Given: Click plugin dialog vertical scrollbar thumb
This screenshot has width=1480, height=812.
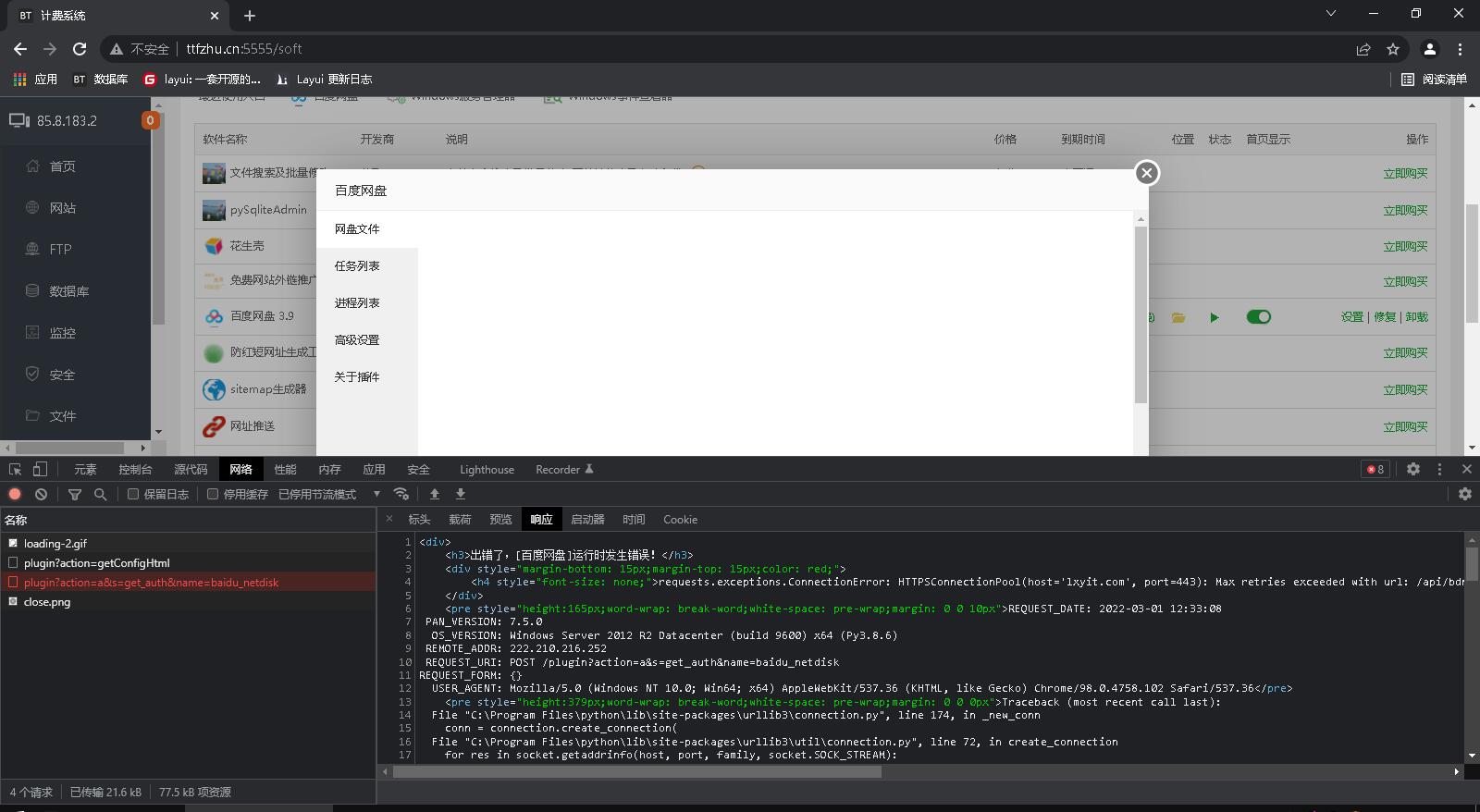Looking at the screenshot, I should click(x=1141, y=314).
